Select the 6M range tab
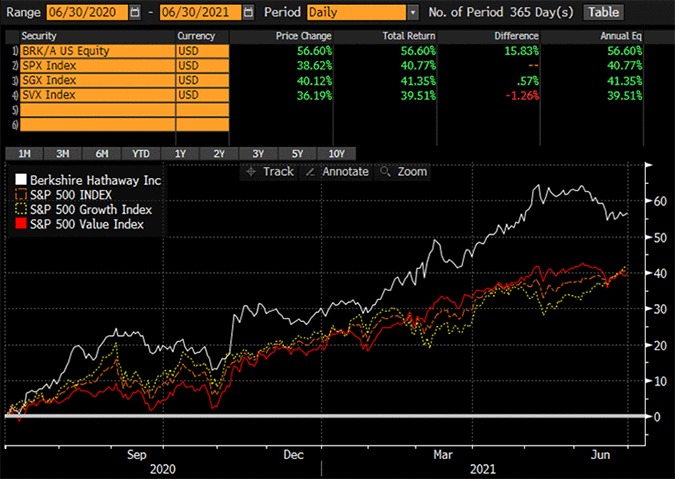 click(102, 154)
